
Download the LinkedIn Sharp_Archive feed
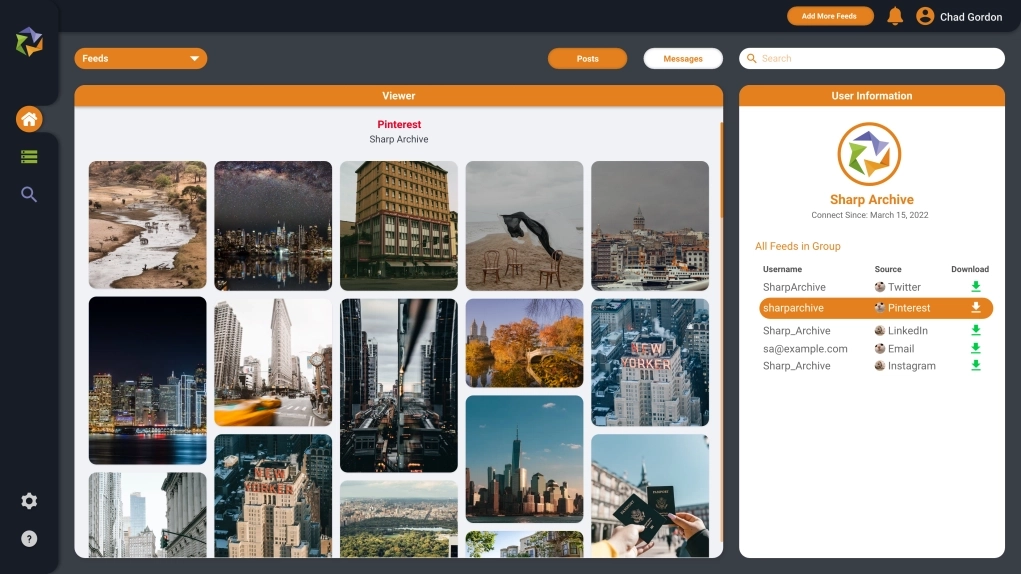click(975, 331)
